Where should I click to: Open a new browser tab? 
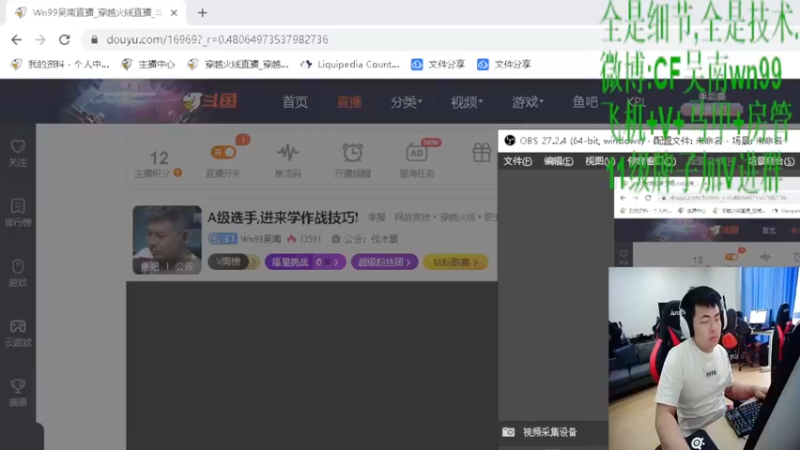(203, 13)
